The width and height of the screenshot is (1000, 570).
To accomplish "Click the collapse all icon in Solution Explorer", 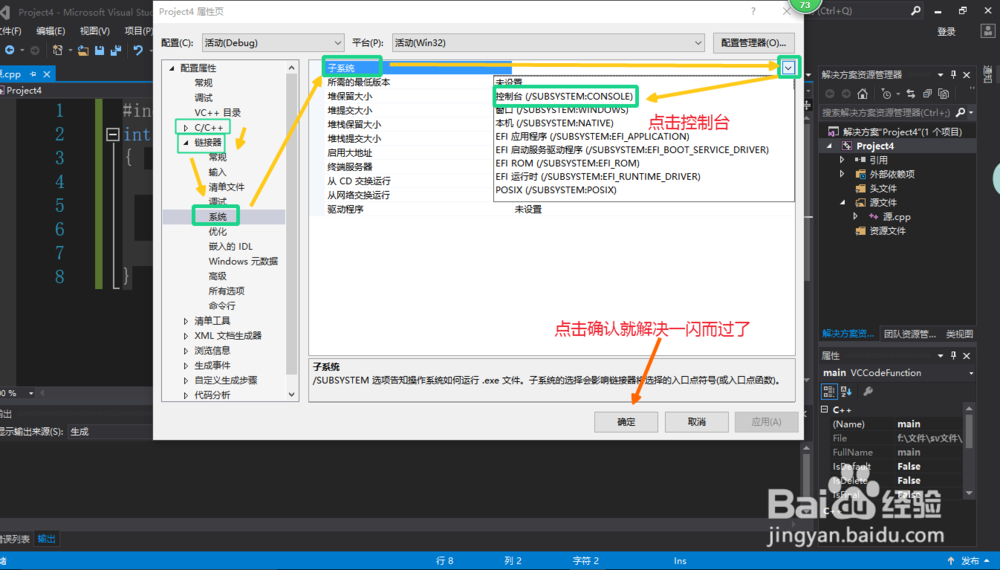I will [928, 94].
